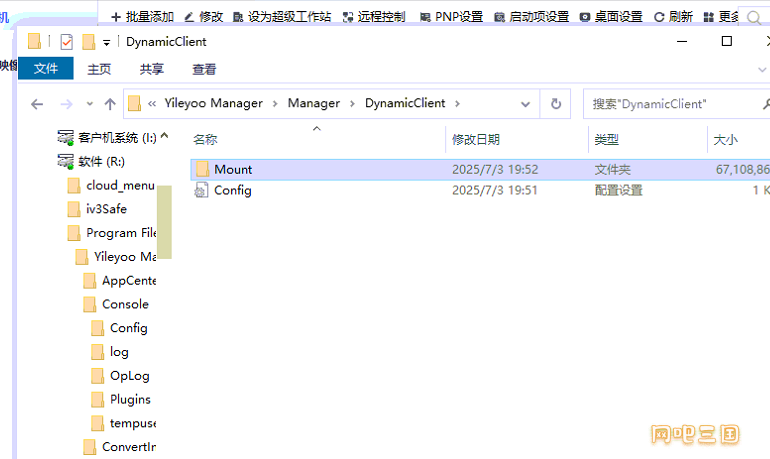This screenshot has width=770, height=459.
Task: Open iv3Safe folder in tree
Action: [x=97, y=209]
